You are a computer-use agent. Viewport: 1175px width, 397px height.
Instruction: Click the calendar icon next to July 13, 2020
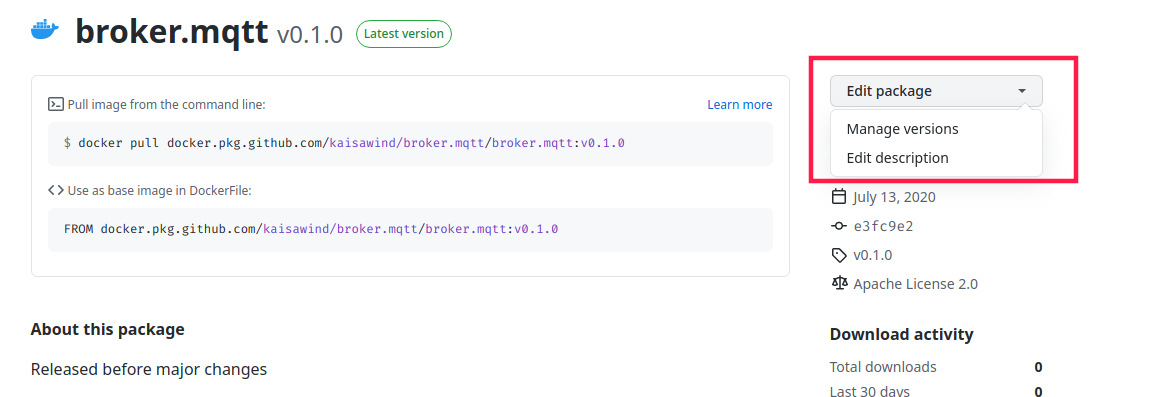(839, 197)
